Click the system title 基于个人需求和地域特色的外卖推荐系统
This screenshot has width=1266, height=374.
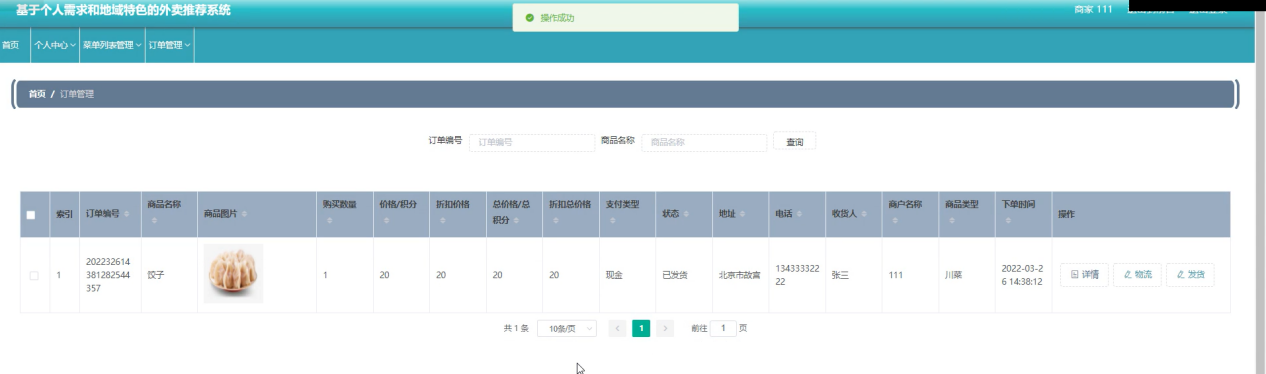(124, 10)
